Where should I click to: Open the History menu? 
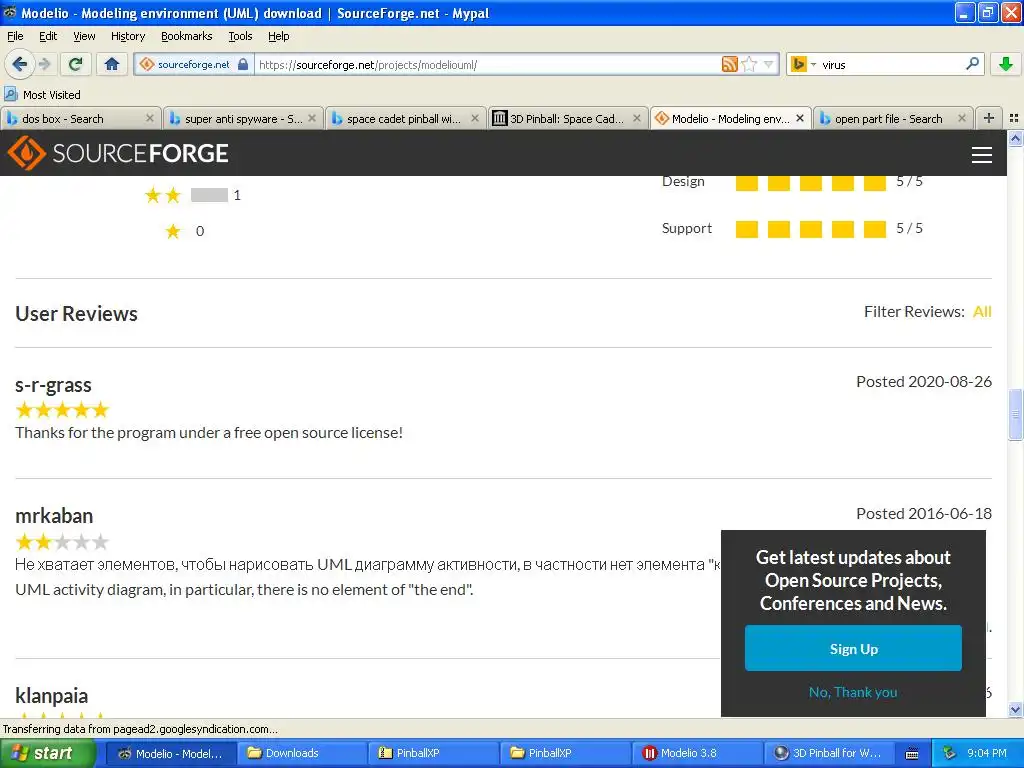tap(127, 36)
